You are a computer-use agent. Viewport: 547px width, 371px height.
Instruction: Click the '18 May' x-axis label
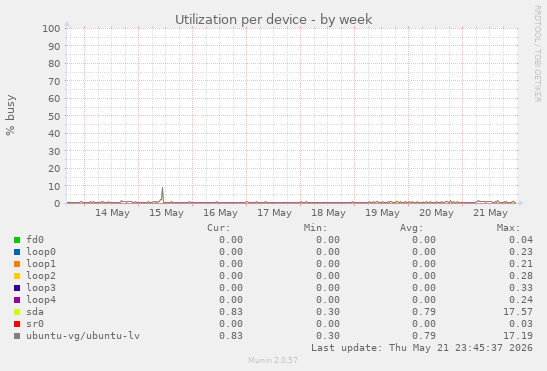[x=328, y=213]
